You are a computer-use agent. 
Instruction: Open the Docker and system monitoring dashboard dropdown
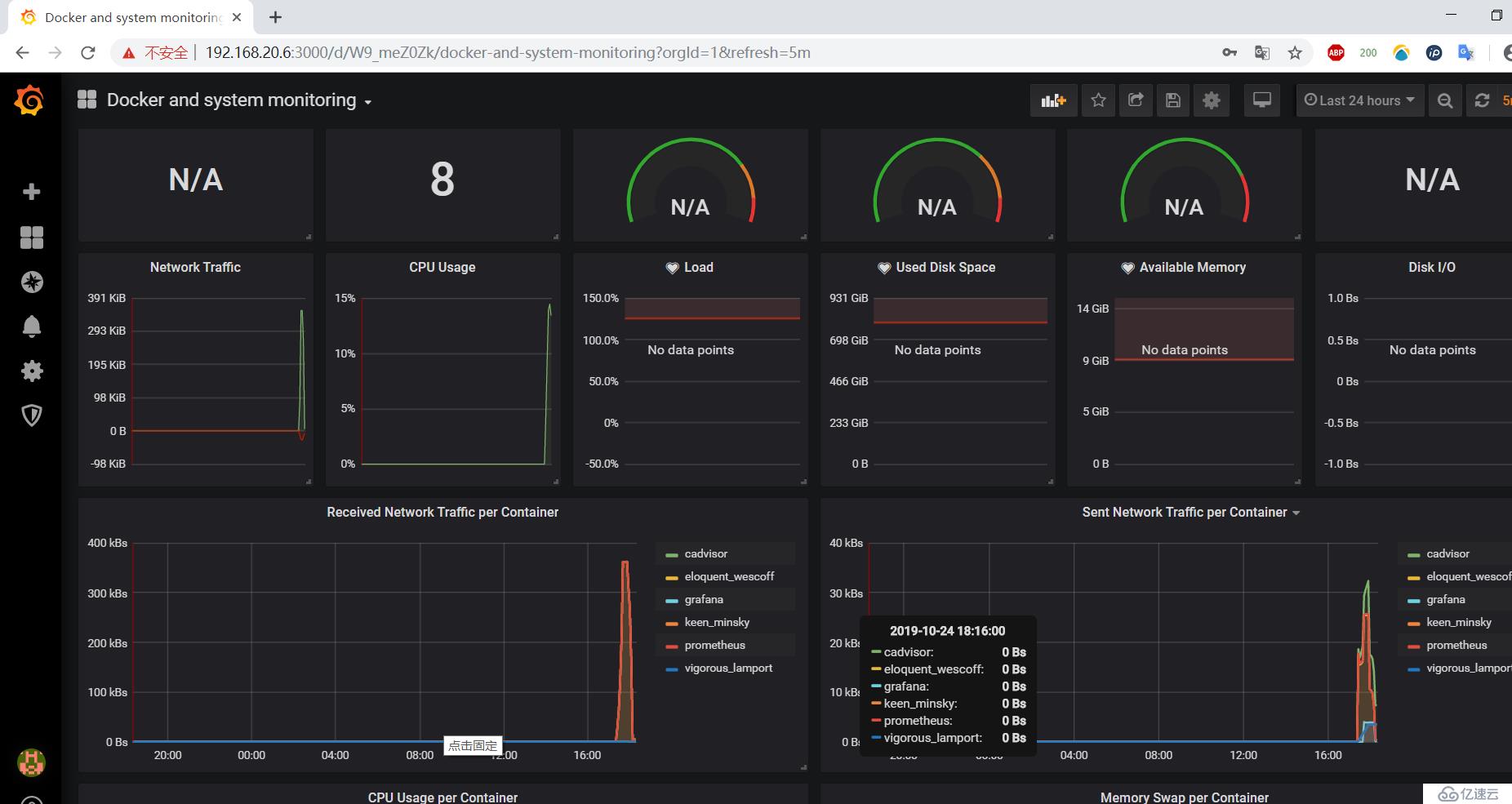(x=240, y=100)
